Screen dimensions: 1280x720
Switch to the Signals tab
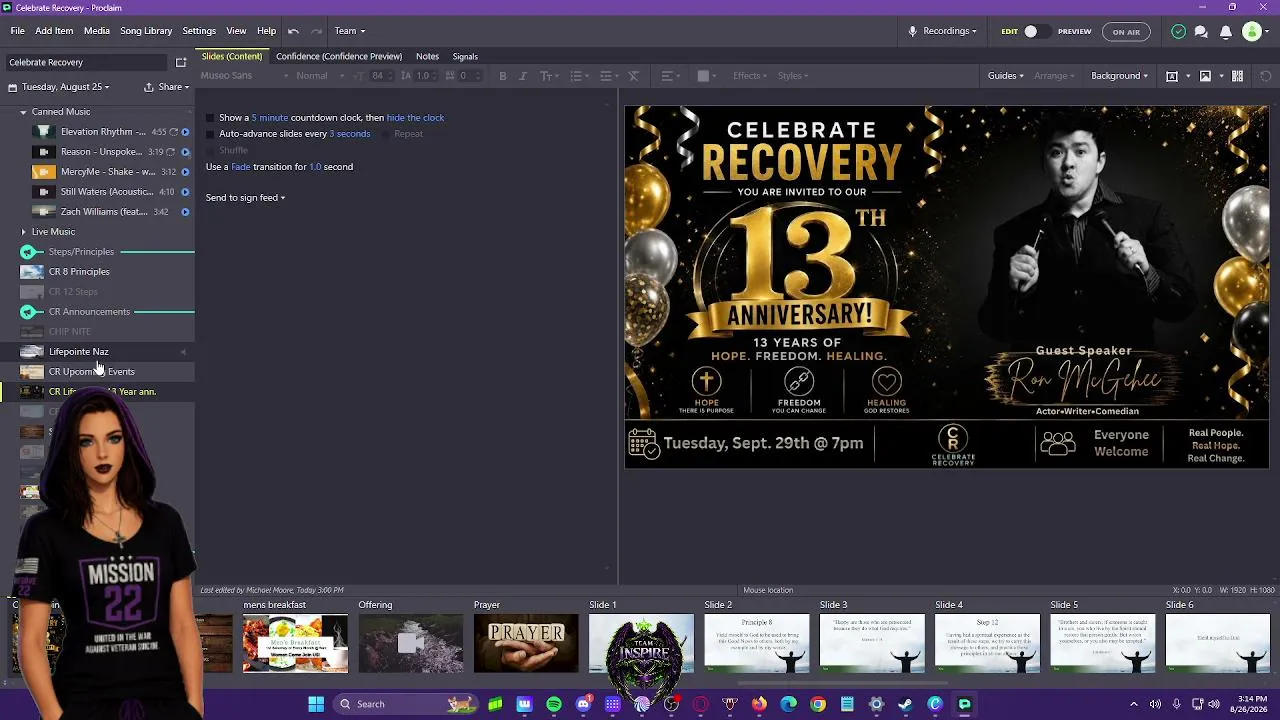(x=465, y=56)
